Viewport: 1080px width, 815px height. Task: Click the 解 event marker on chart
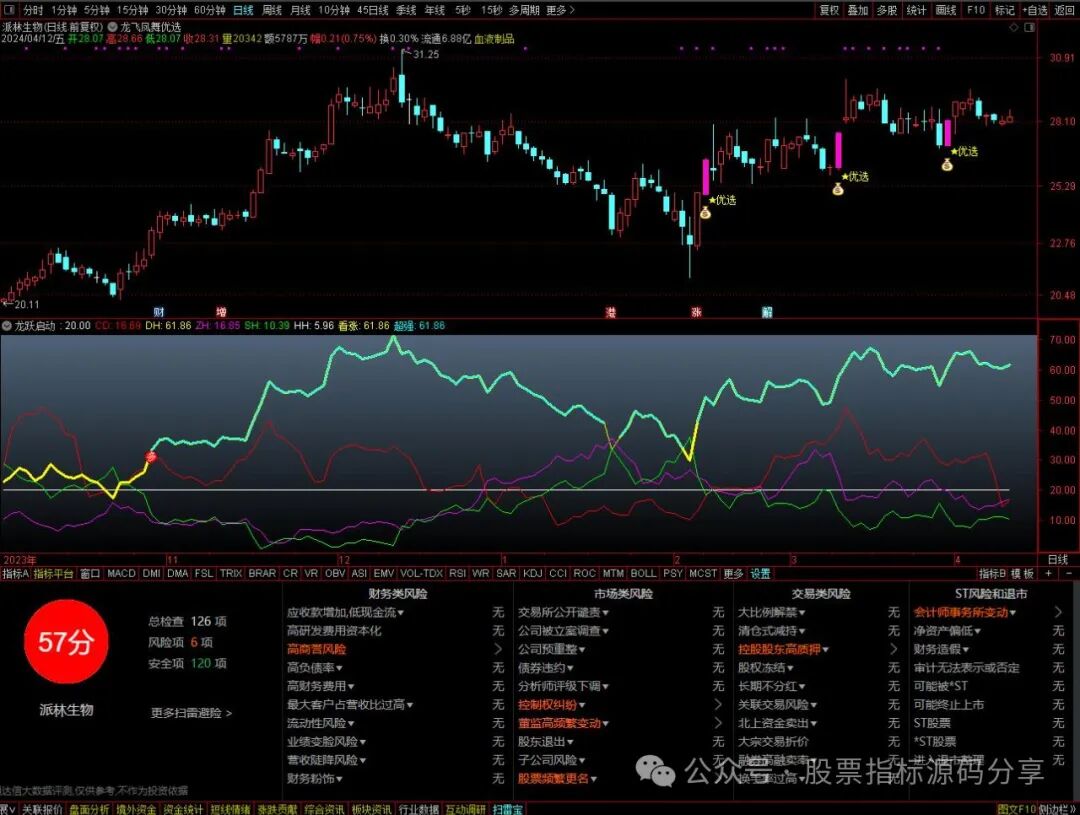(767, 312)
